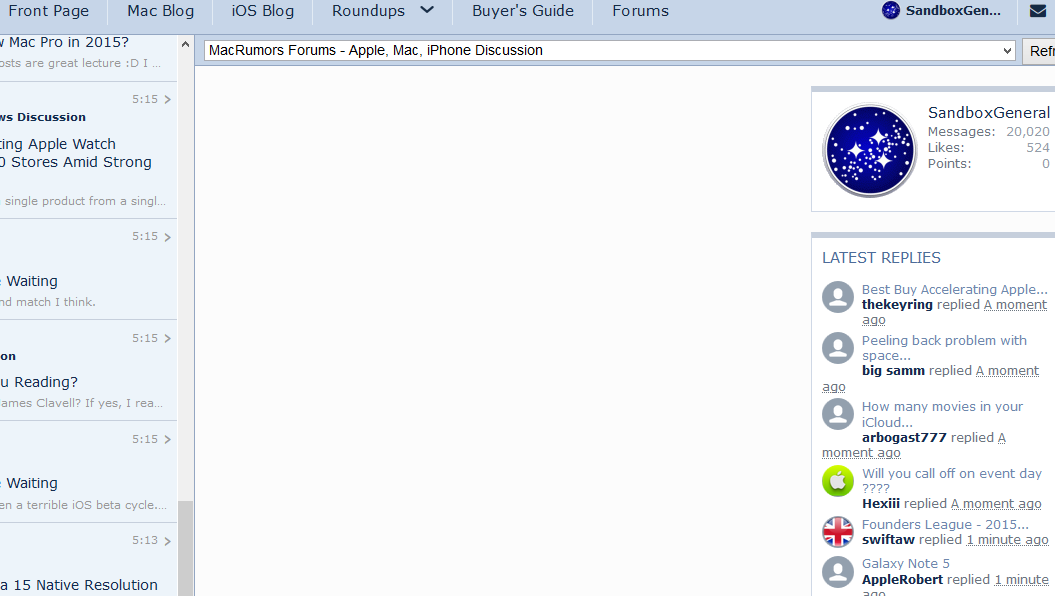Open SandboxGeneral profile name link

(x=988, y=112)
